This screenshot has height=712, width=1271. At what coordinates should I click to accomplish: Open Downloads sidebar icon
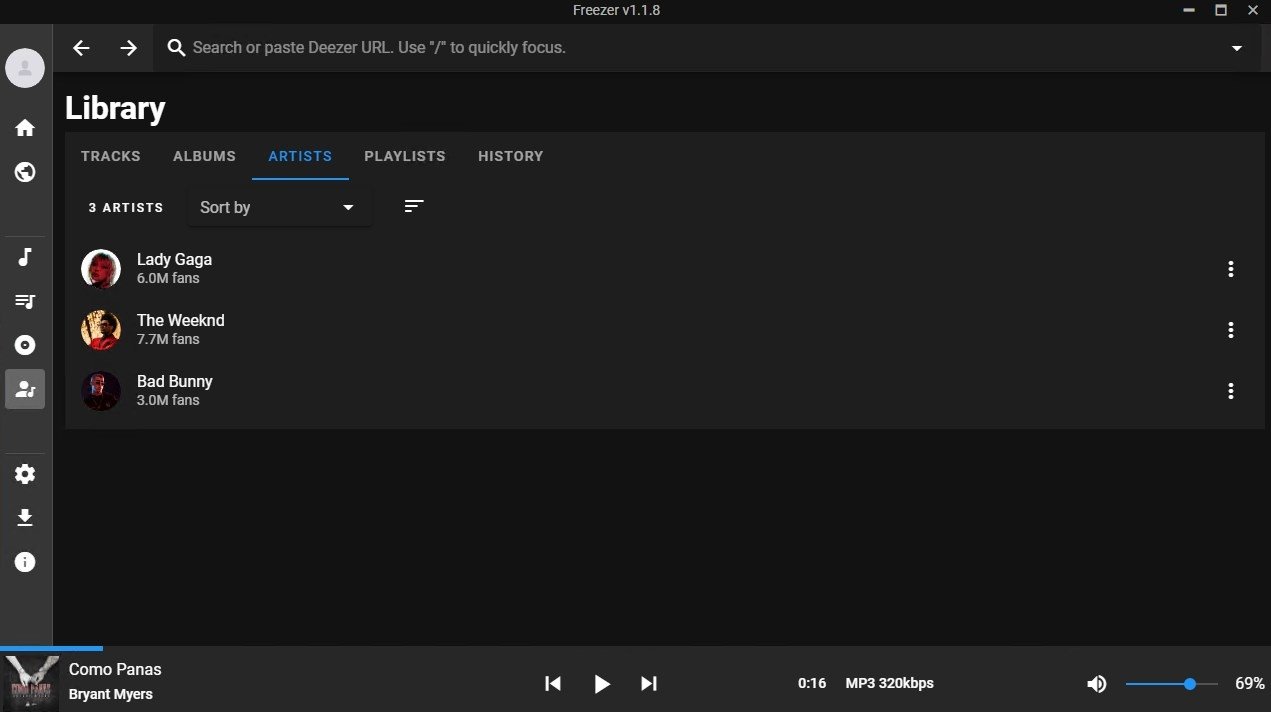[x=25, y=518]
